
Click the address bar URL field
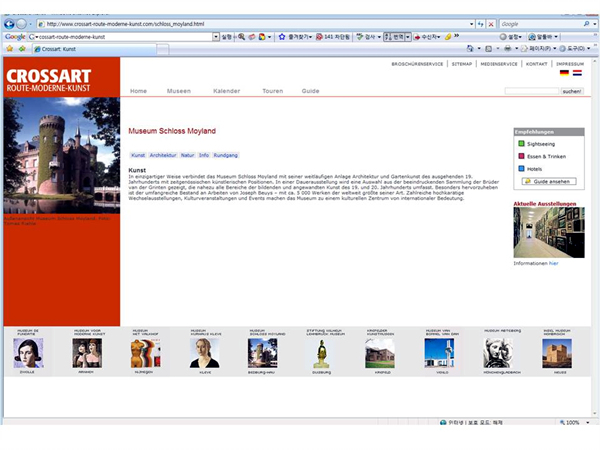(253, 24)
